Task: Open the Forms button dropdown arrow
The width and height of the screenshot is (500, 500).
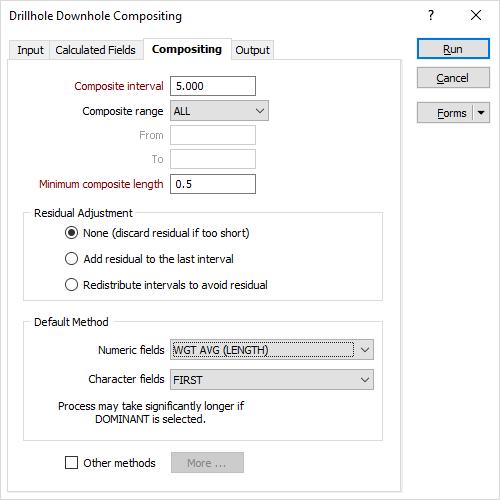Action: point(481,113)
